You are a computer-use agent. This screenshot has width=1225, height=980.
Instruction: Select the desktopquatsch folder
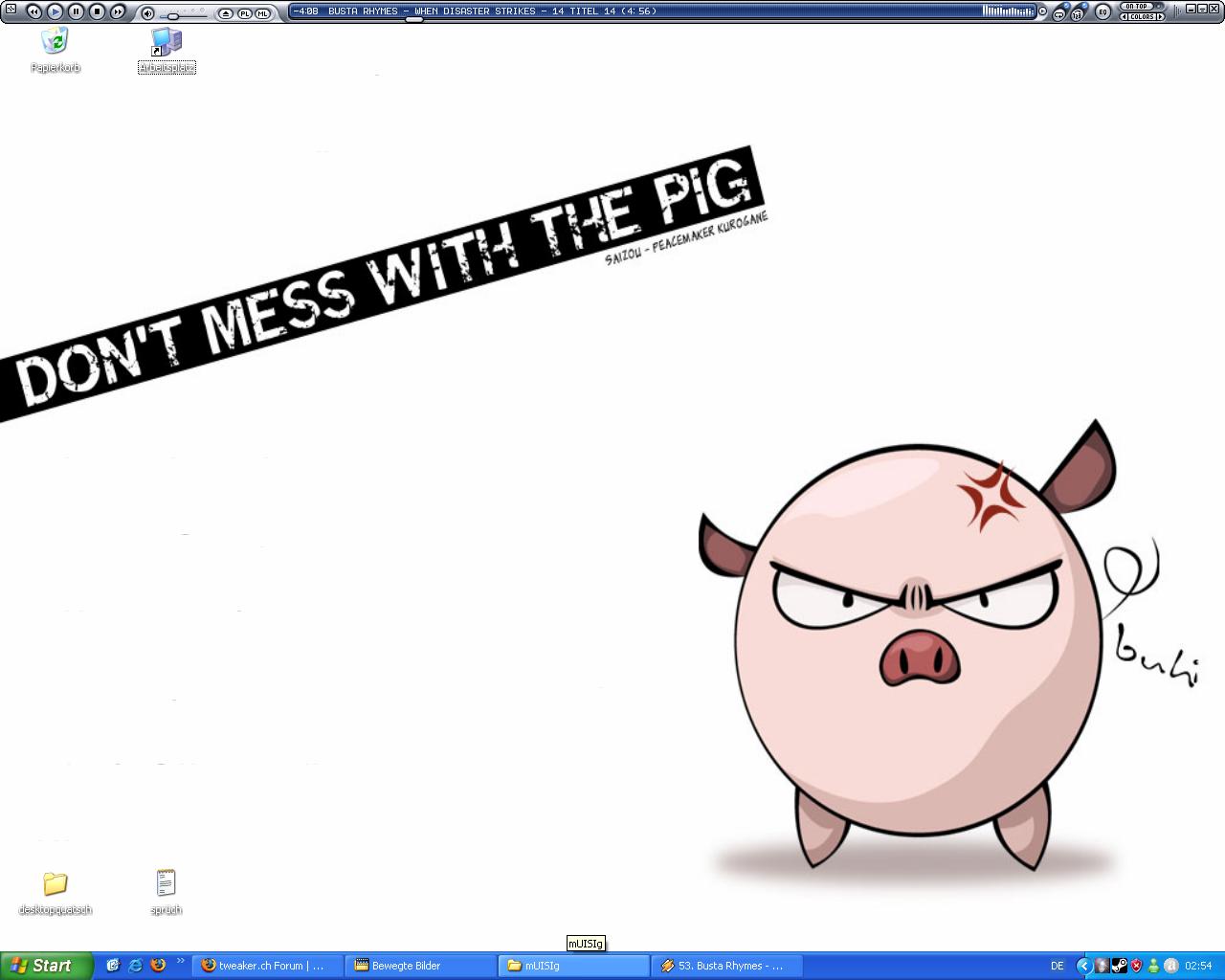[x=56, y=893]
